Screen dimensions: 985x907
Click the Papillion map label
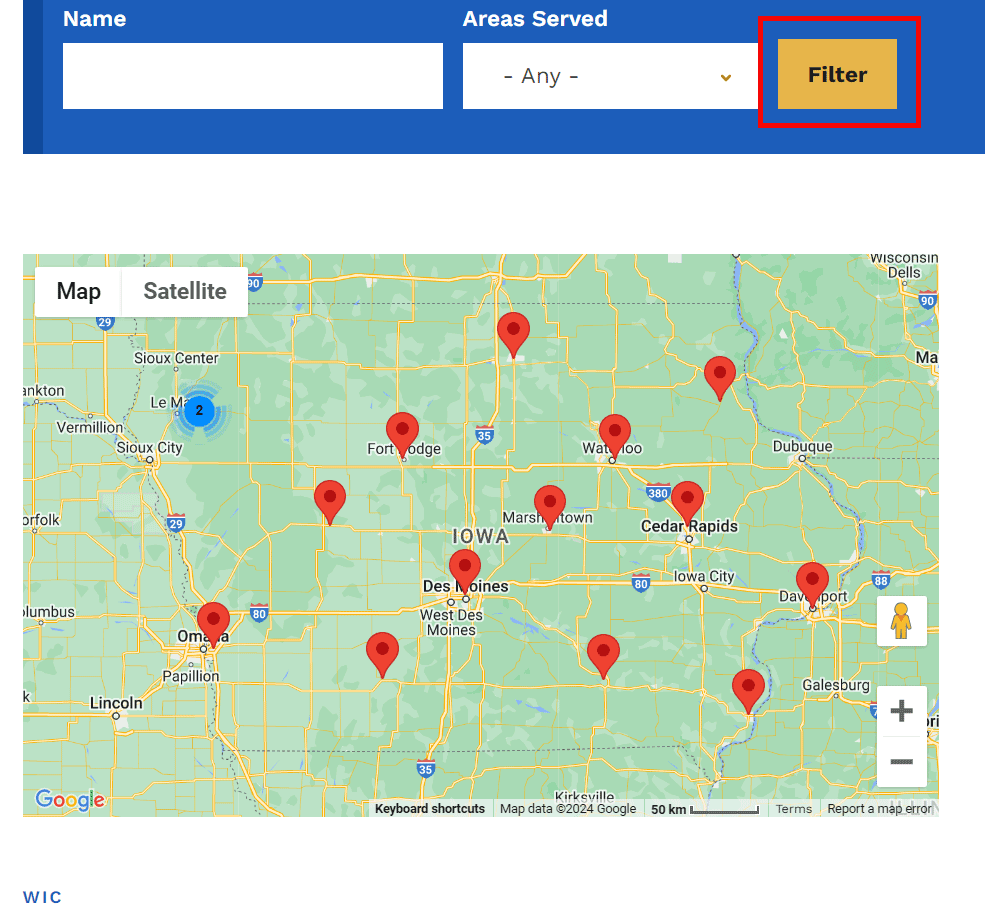click(x=191, y=676)
